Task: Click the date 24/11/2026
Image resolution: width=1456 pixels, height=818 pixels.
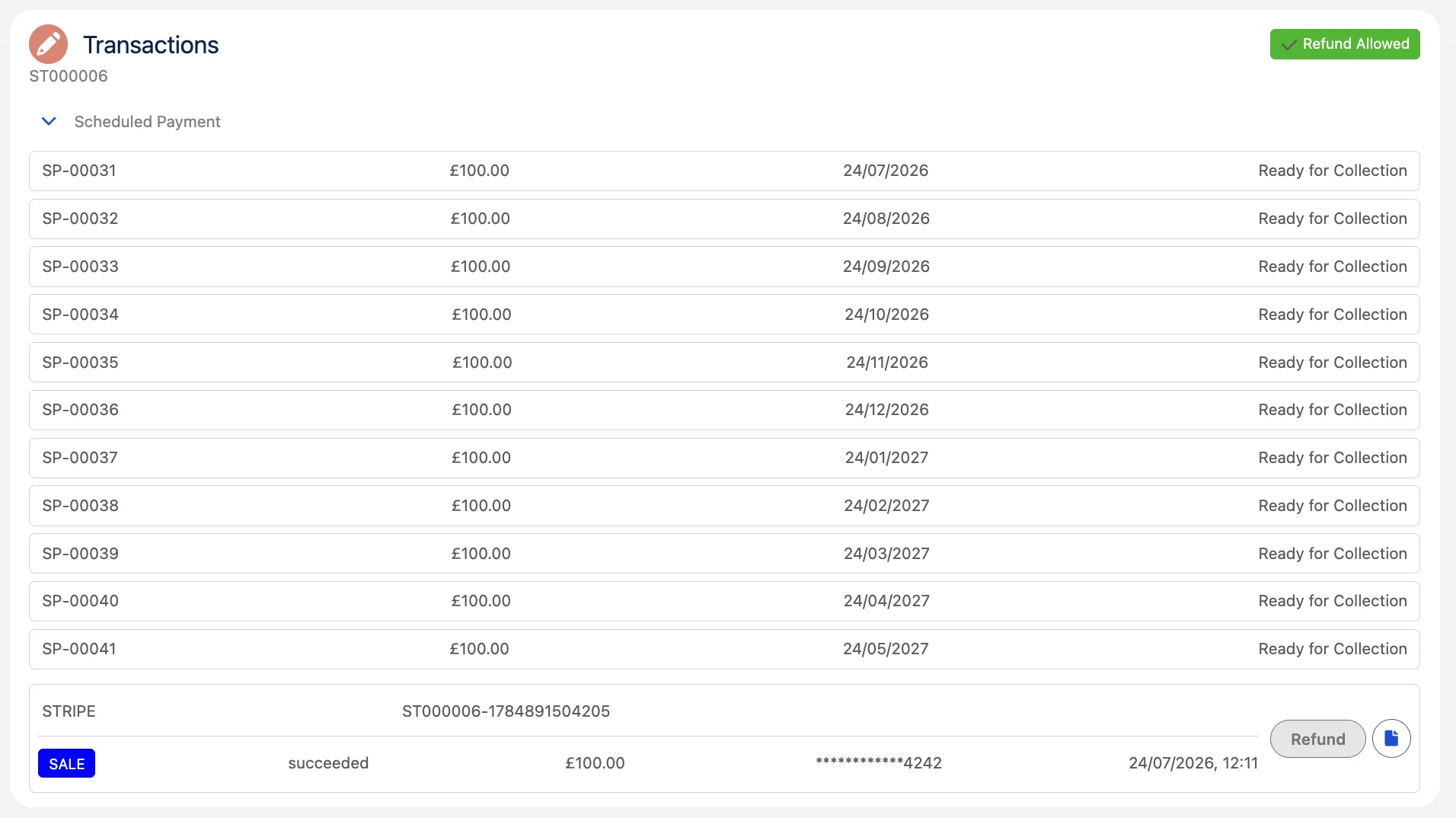Action: click(887, 363)
